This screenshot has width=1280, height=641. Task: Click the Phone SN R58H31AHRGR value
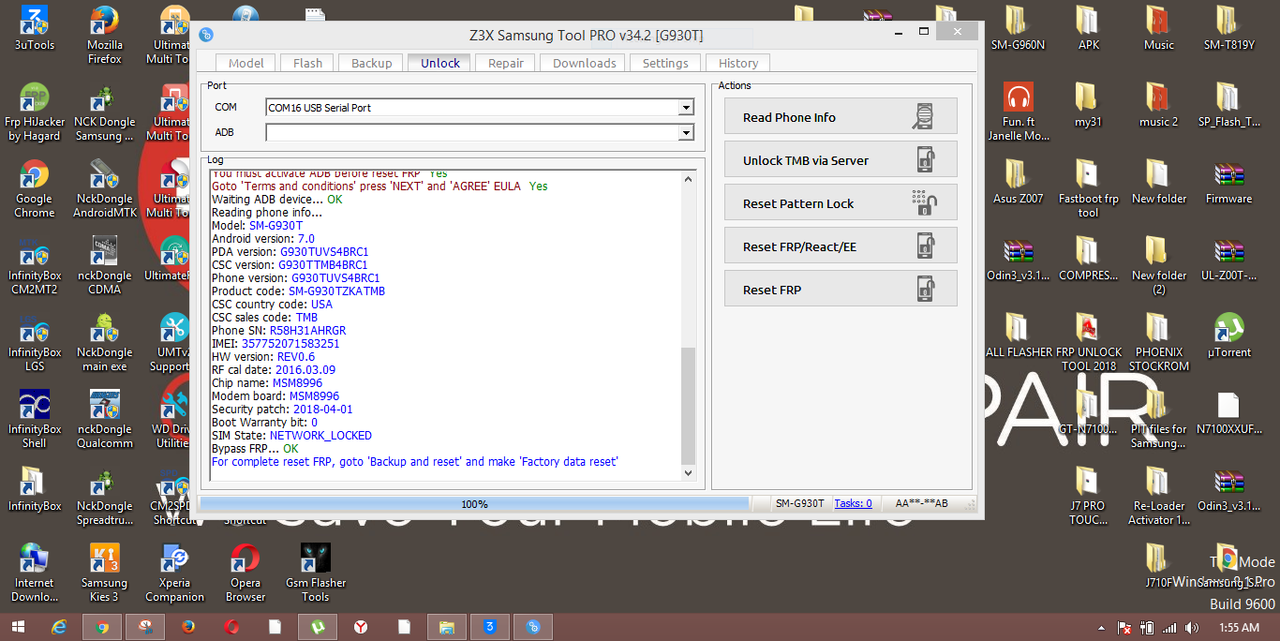[308, 330]
